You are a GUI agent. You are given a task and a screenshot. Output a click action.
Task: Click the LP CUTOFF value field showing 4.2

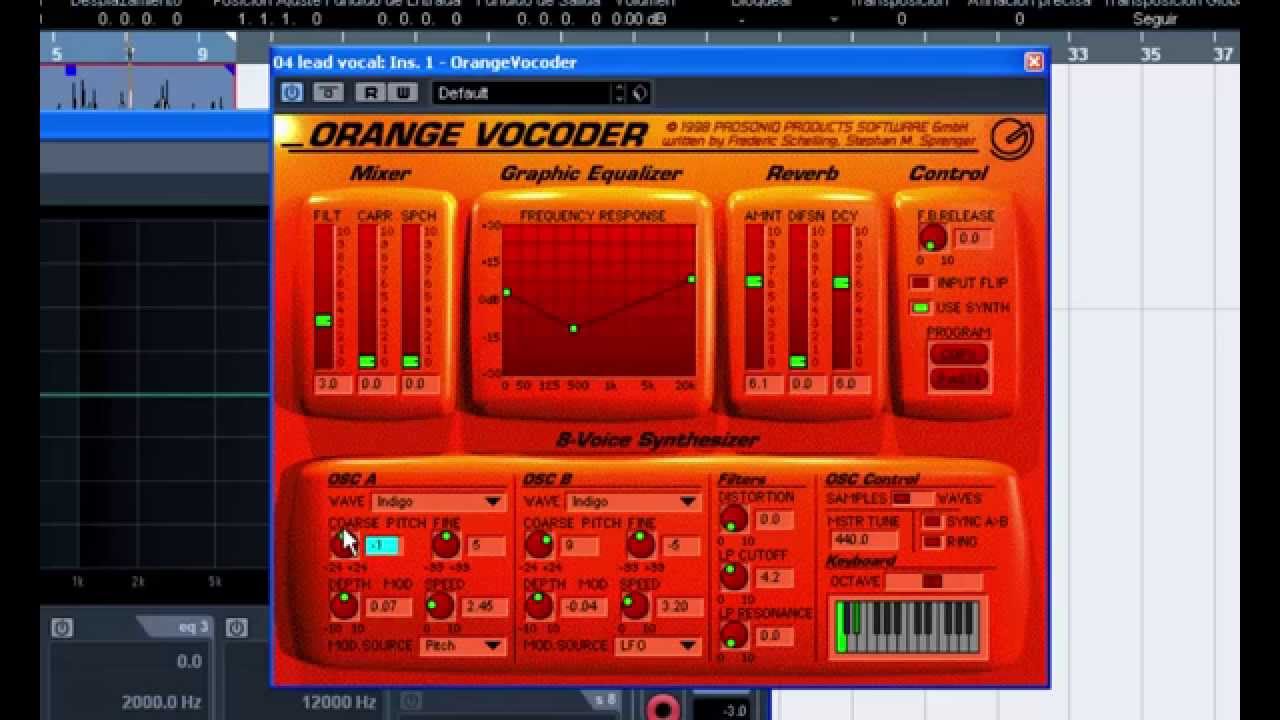(x=775, y=578)
